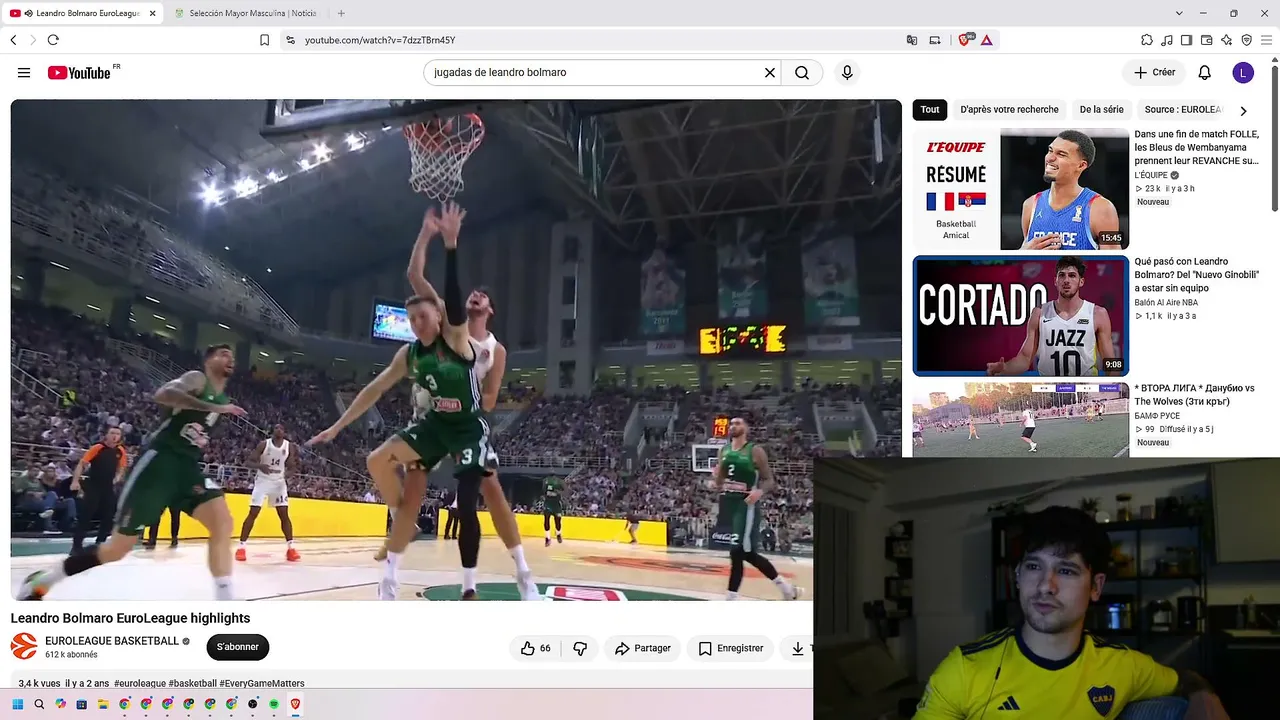Image resolution: width=1280 pixels, height=720 pixels.
Task: Open the ВТОРА ЛИГА football video thumbnail
Action: (1021, 420)
